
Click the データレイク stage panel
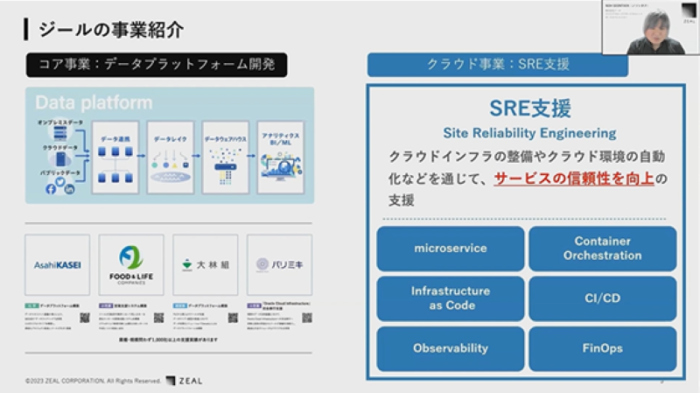pyautogui.click(x=171, y=157)
